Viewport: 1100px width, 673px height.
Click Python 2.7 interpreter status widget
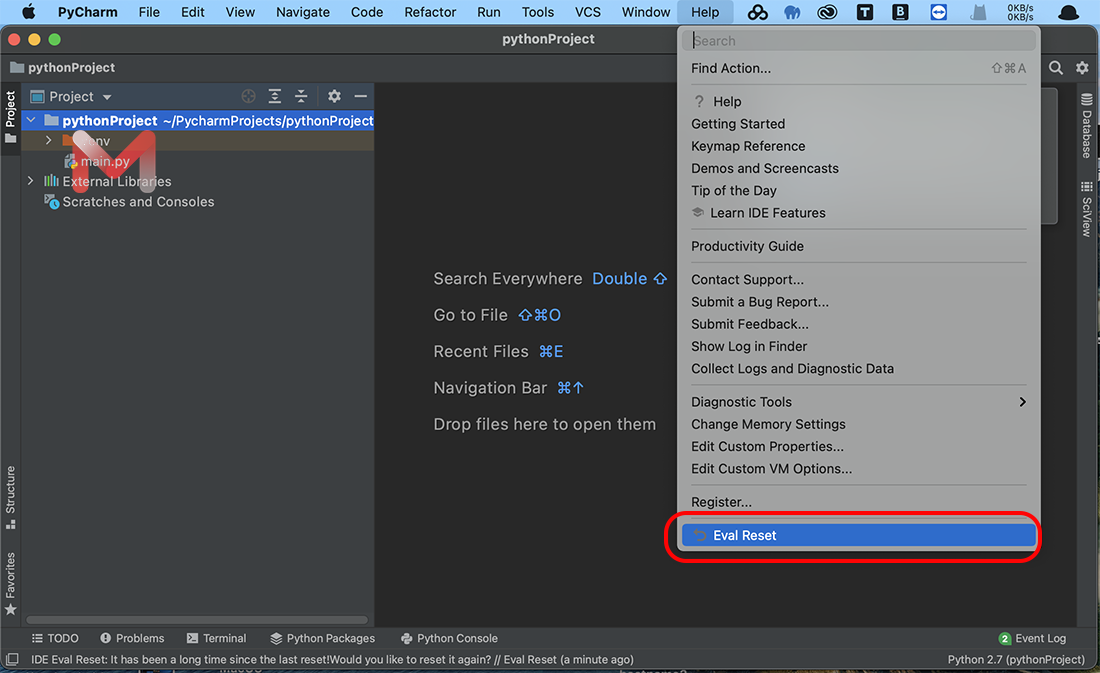(x=1016, y=660)
